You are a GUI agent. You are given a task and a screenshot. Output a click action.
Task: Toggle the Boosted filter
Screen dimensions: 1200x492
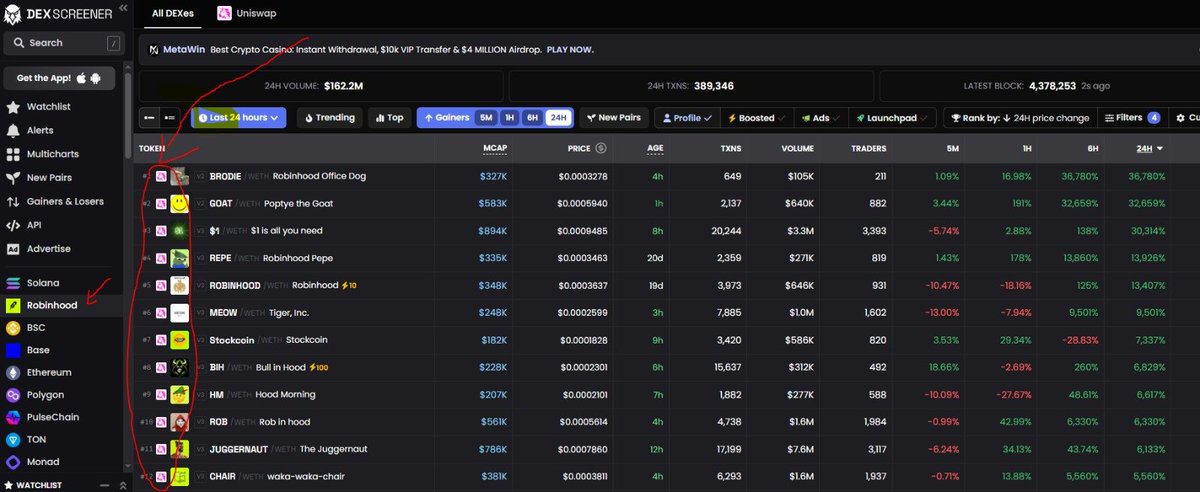(x=756, y=118)
